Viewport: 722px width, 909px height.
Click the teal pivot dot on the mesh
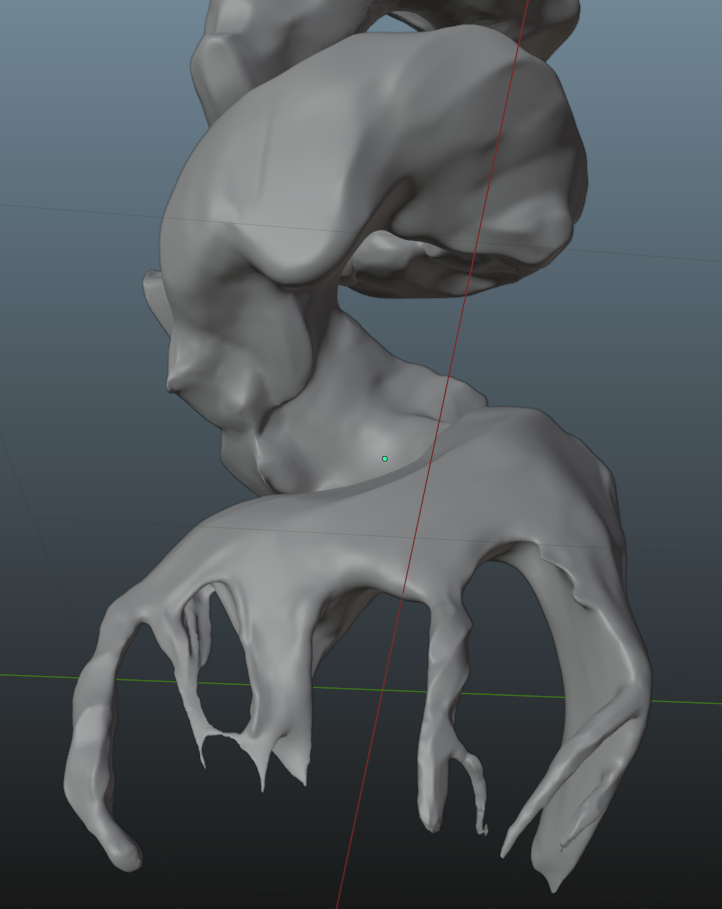coord(385,459)
